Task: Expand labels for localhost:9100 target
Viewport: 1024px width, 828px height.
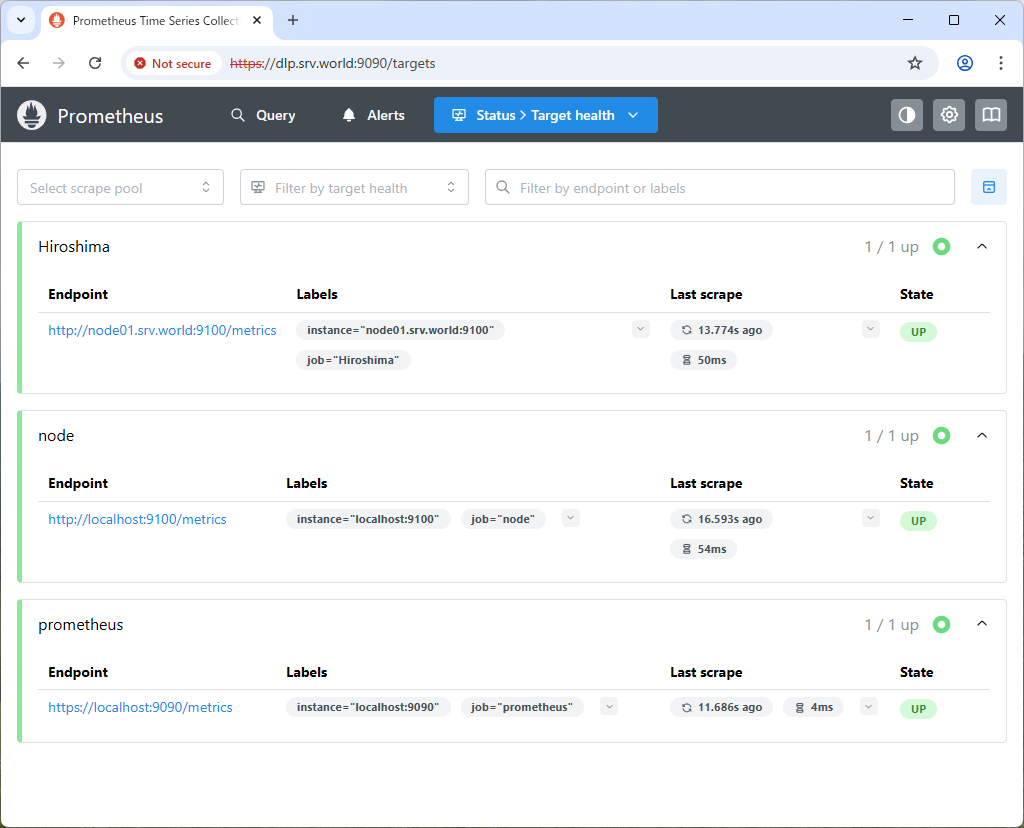Action: [571, 518]
